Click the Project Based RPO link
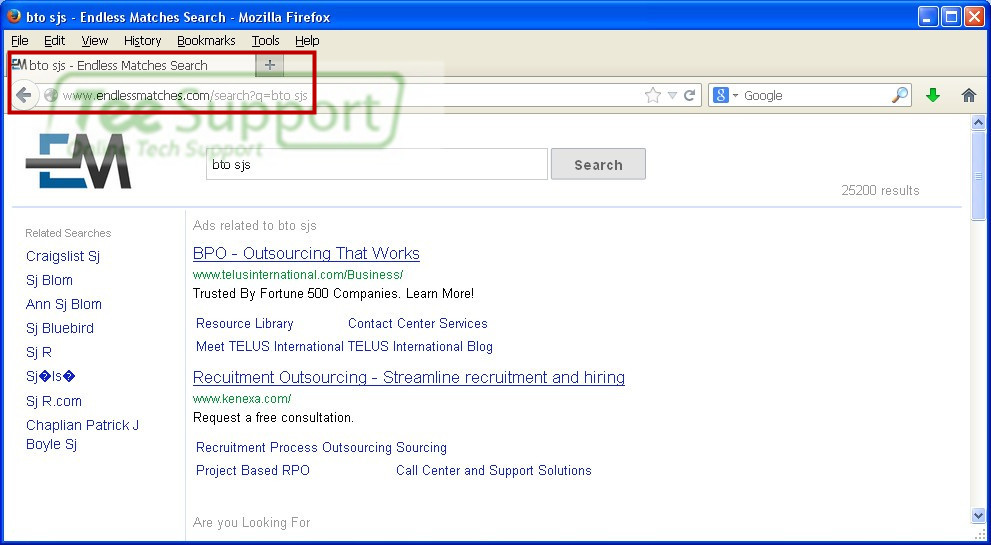The height and width of the screenshot is (545, 991). [x=253, y=470]
